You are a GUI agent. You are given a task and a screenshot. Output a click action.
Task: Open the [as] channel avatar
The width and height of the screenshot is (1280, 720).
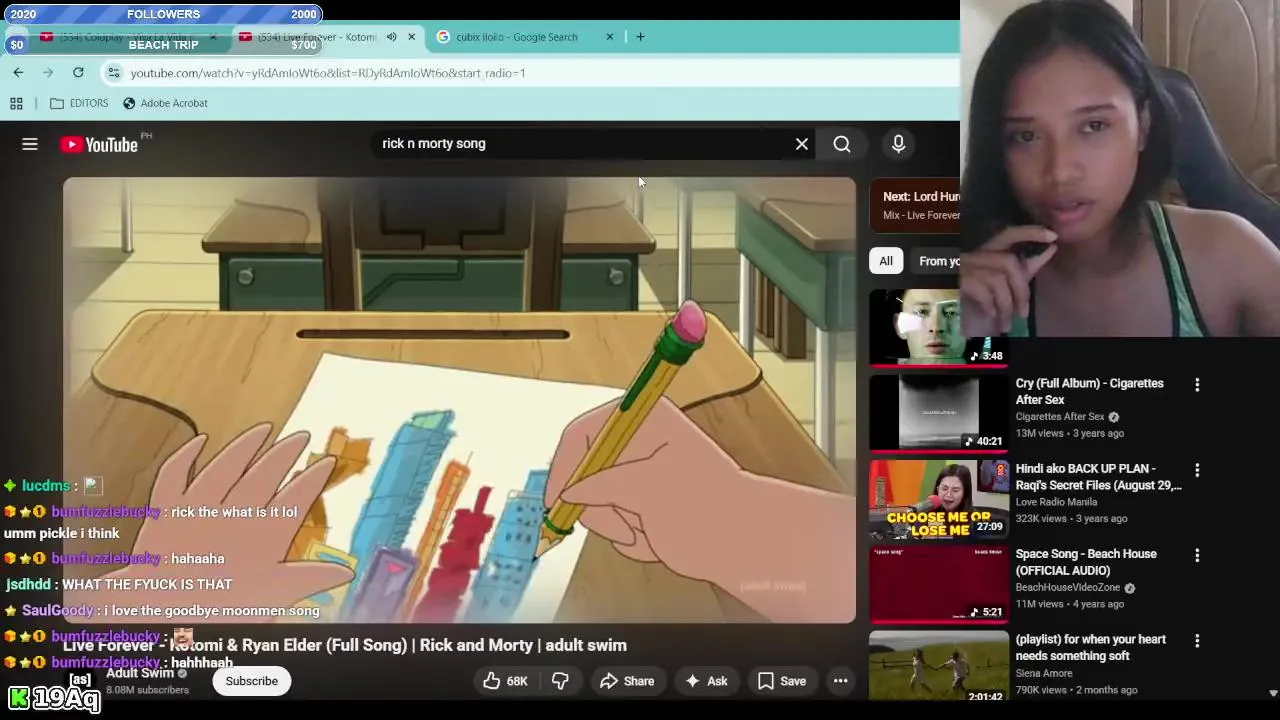pyautogui.click(x=80, y=680)
